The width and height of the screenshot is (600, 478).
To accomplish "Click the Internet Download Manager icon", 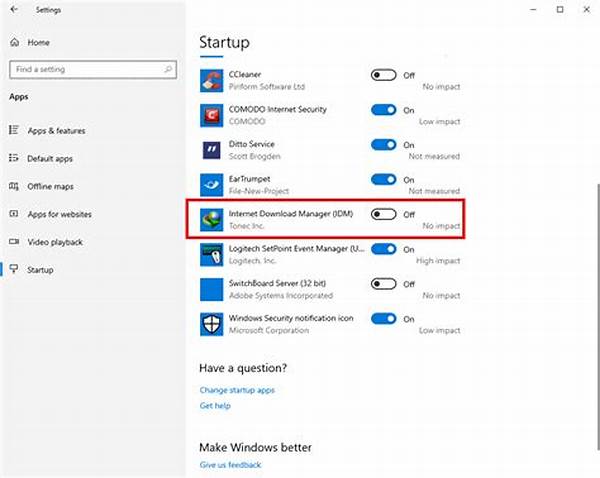I will tap(212, 219).
